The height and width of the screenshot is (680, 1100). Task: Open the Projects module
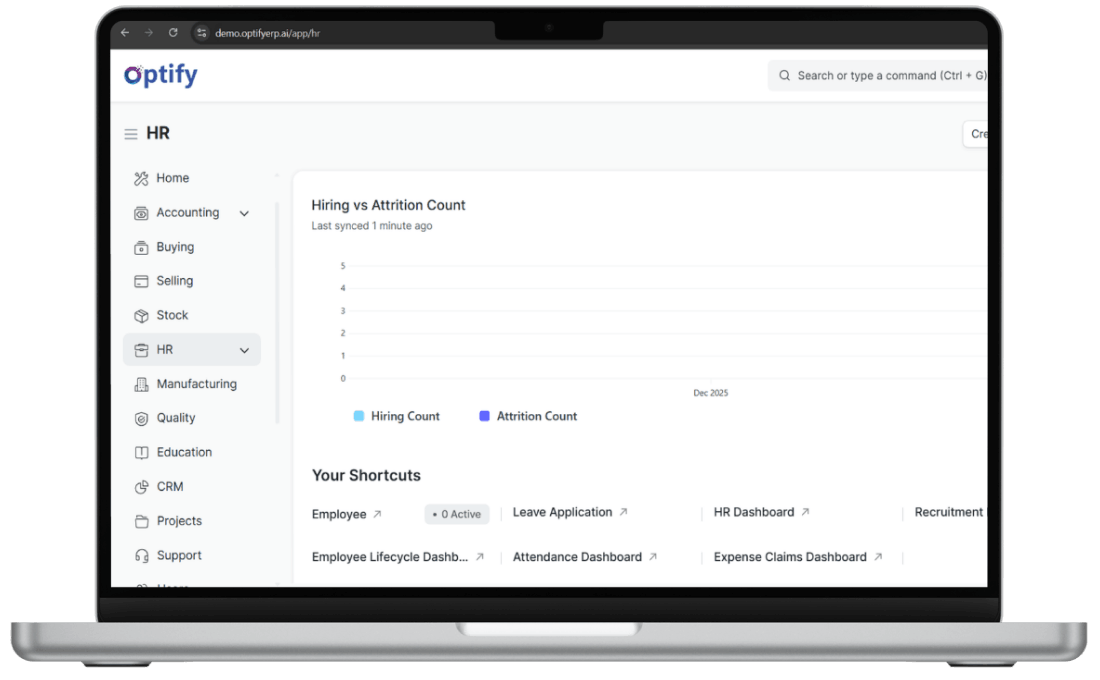179,521
